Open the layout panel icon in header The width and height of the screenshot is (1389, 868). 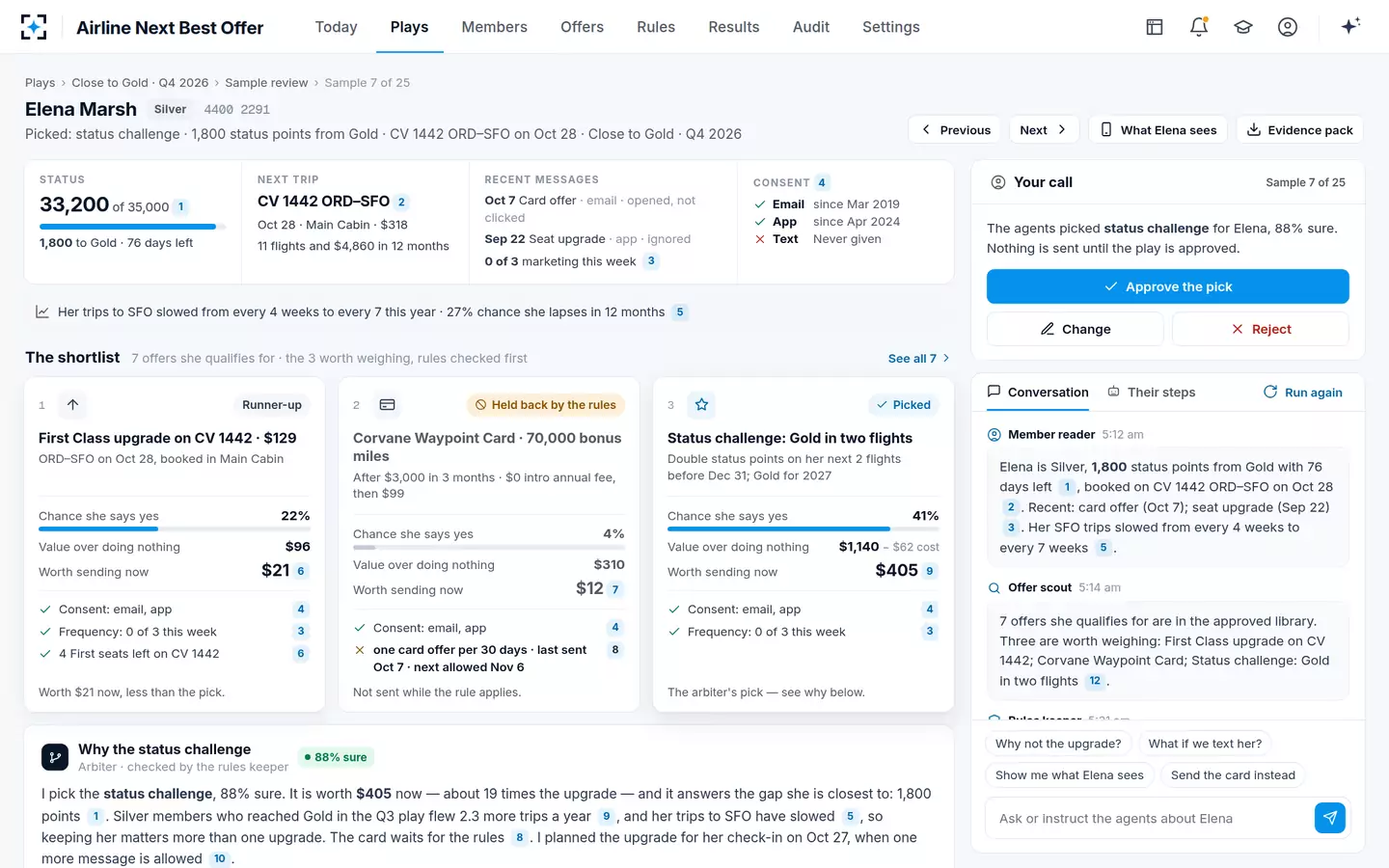(x=1155, y=27)
